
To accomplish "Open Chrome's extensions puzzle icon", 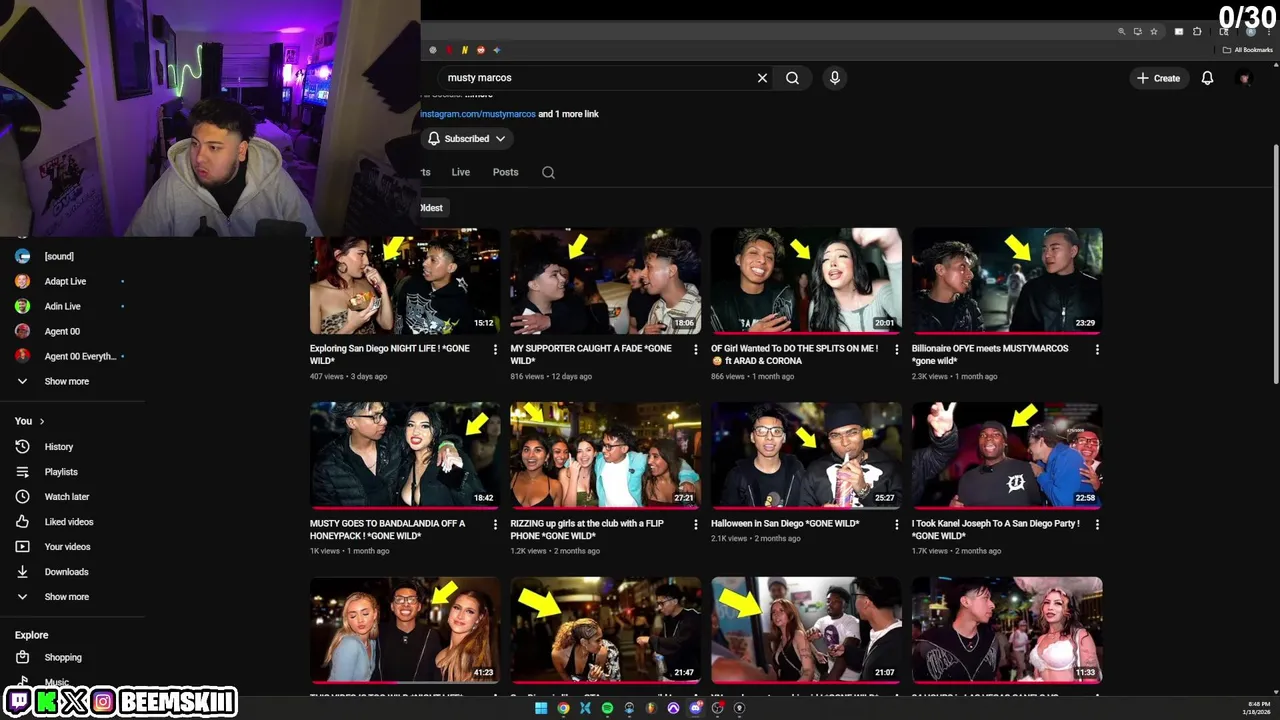I will pyautogui.click(x=1197, y=32).
